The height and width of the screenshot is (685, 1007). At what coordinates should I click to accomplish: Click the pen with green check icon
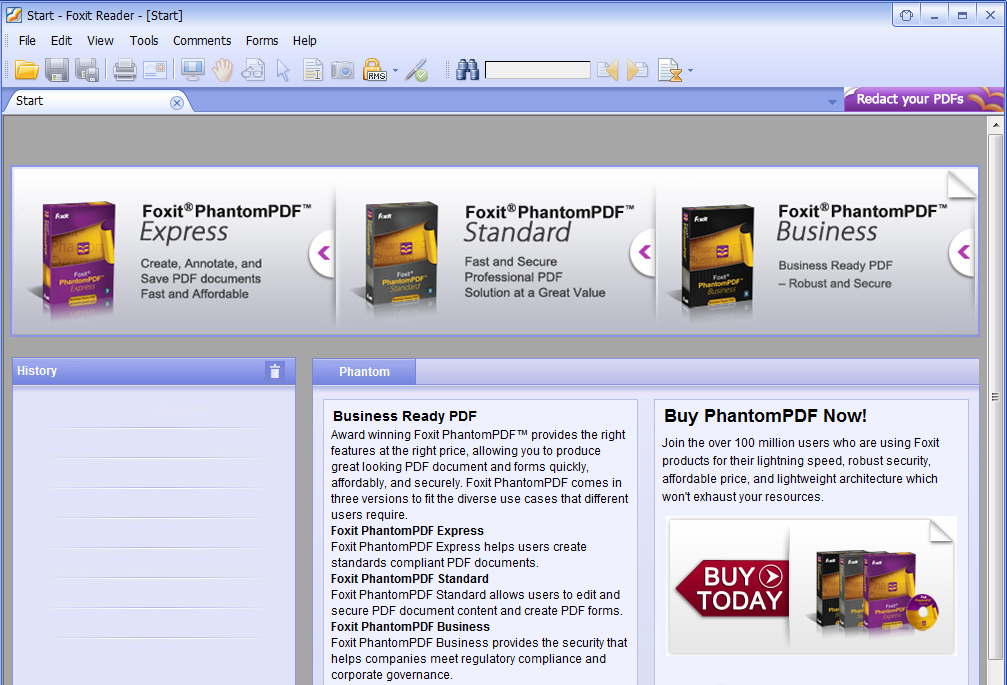(x=417, y=70)
